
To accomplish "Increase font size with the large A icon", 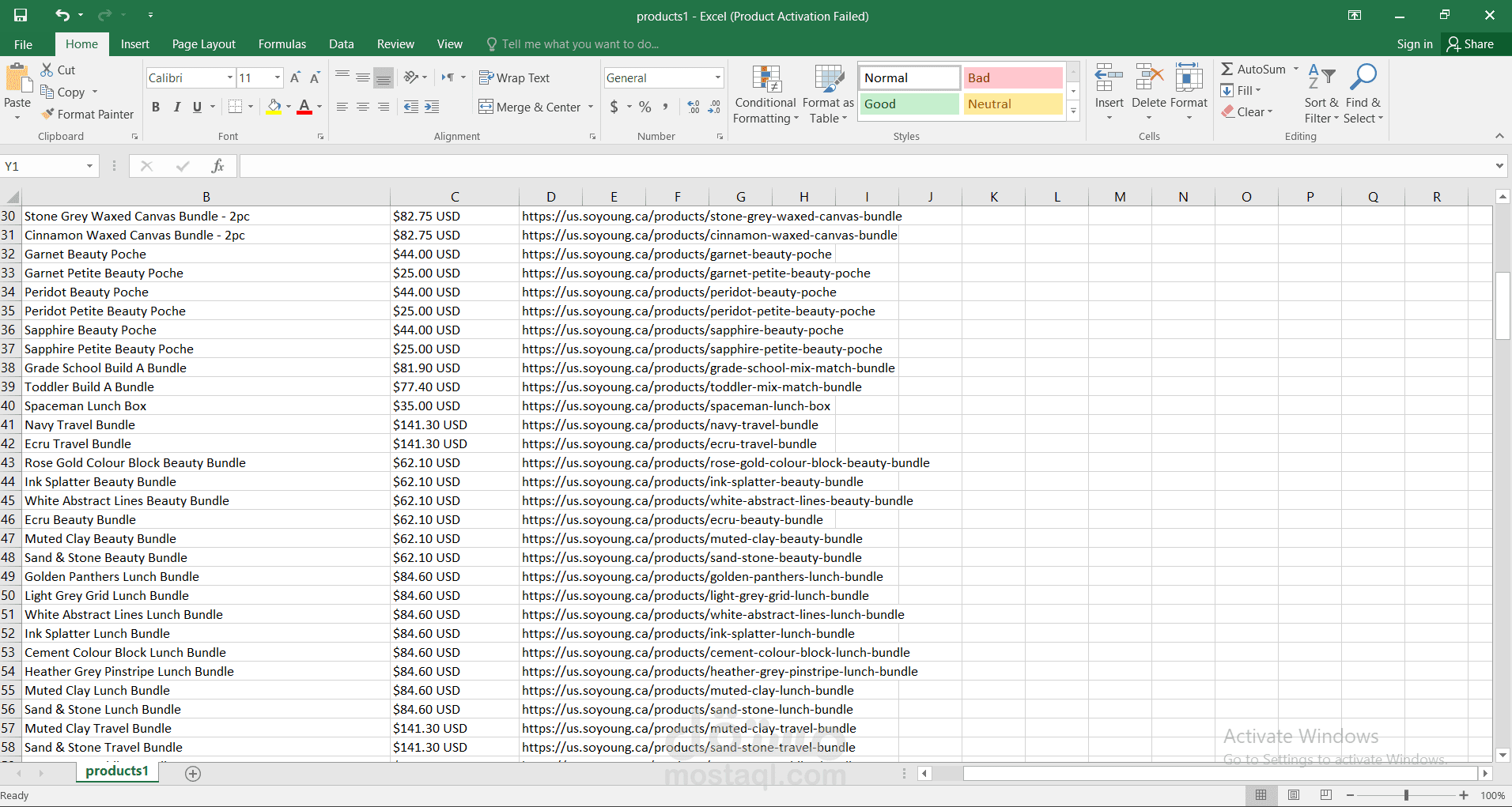I will (x=295, y=77).
